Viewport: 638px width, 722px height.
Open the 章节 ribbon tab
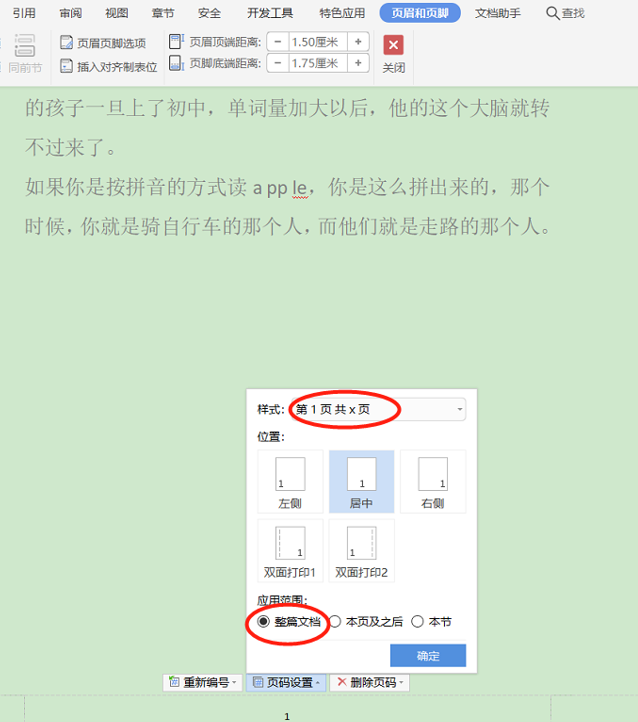point(163,13)
